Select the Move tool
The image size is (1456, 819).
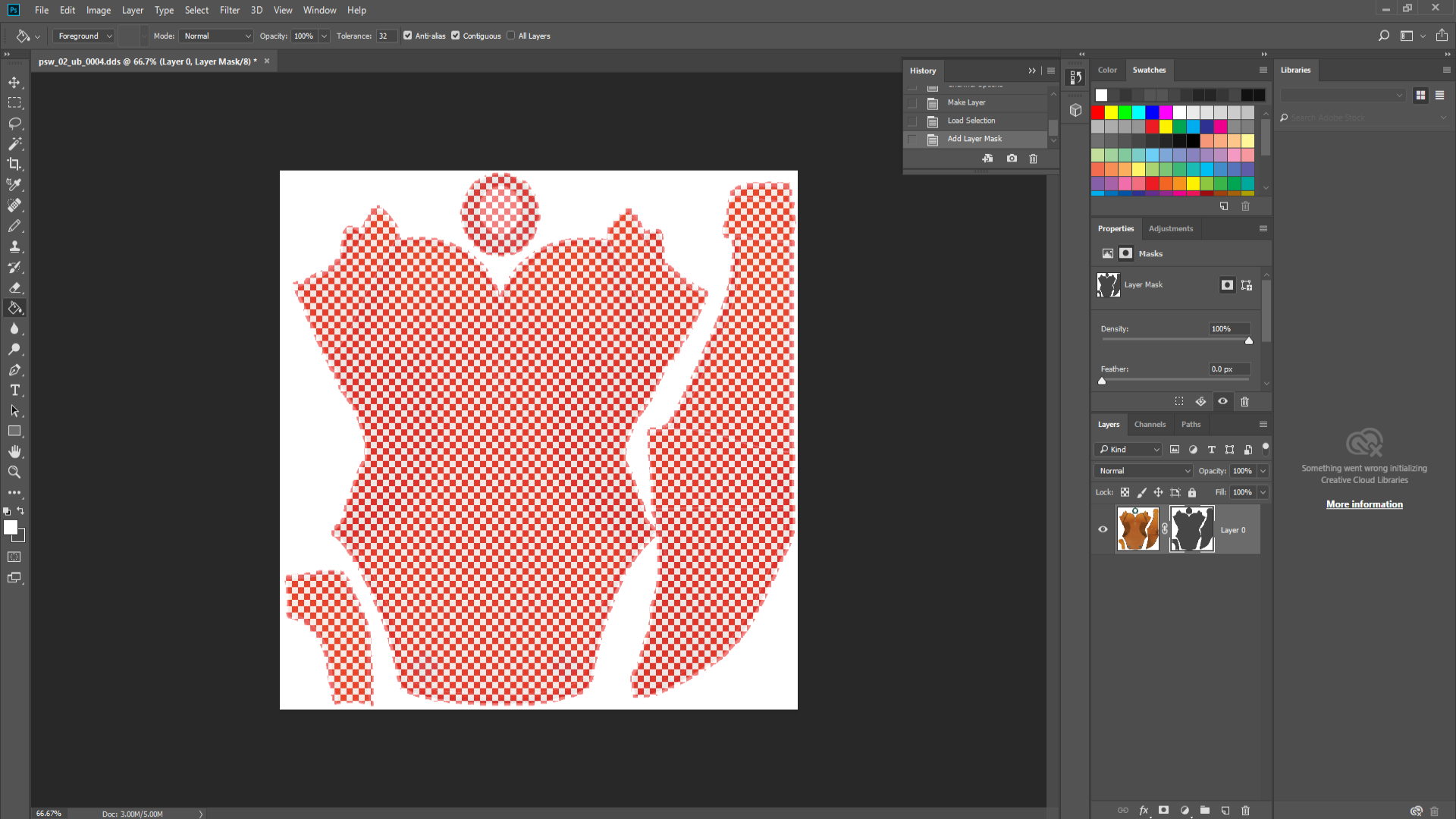coord(14,82)
